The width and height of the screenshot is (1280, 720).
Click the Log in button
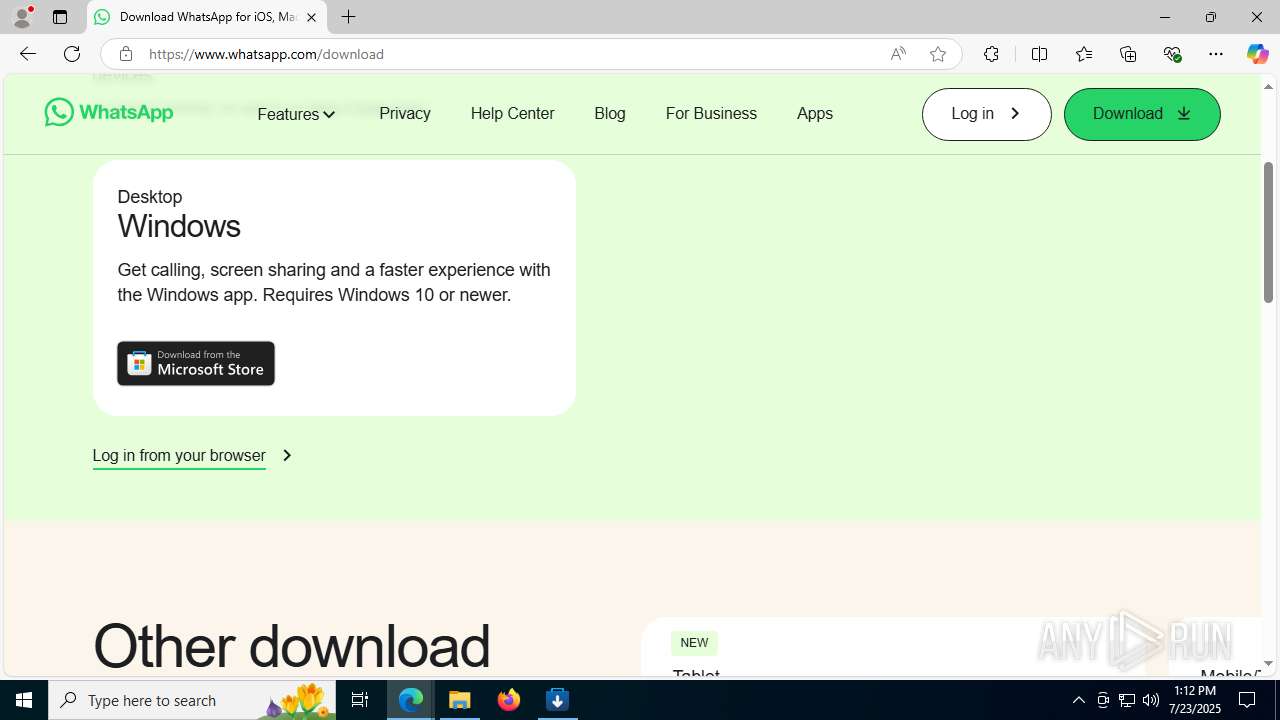pos(986,114)
